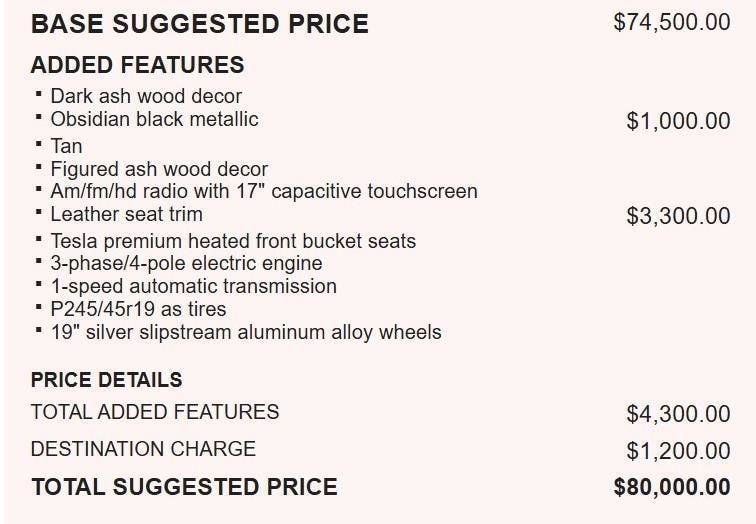Click the Am/fm/hd radio touchscreen feature

pyautogui.click(x=264, y=191)
